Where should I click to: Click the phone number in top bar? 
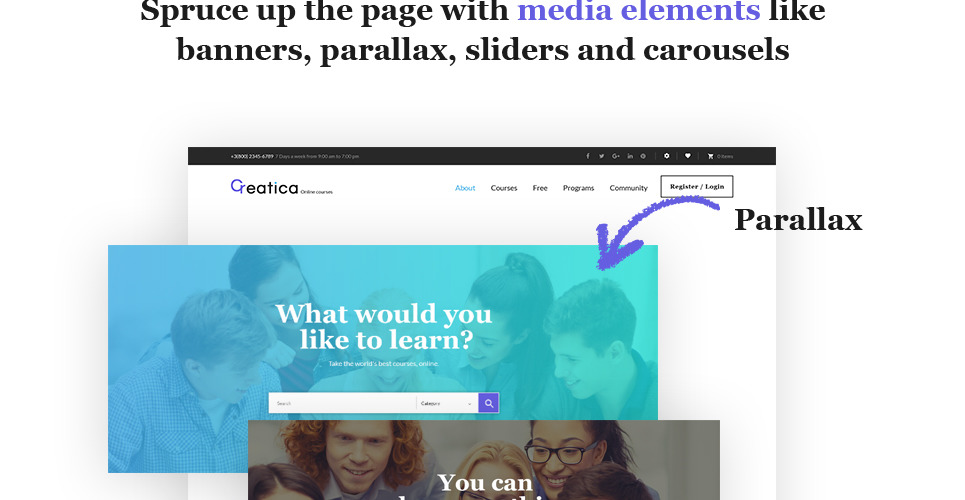click(x=252, y=156)
